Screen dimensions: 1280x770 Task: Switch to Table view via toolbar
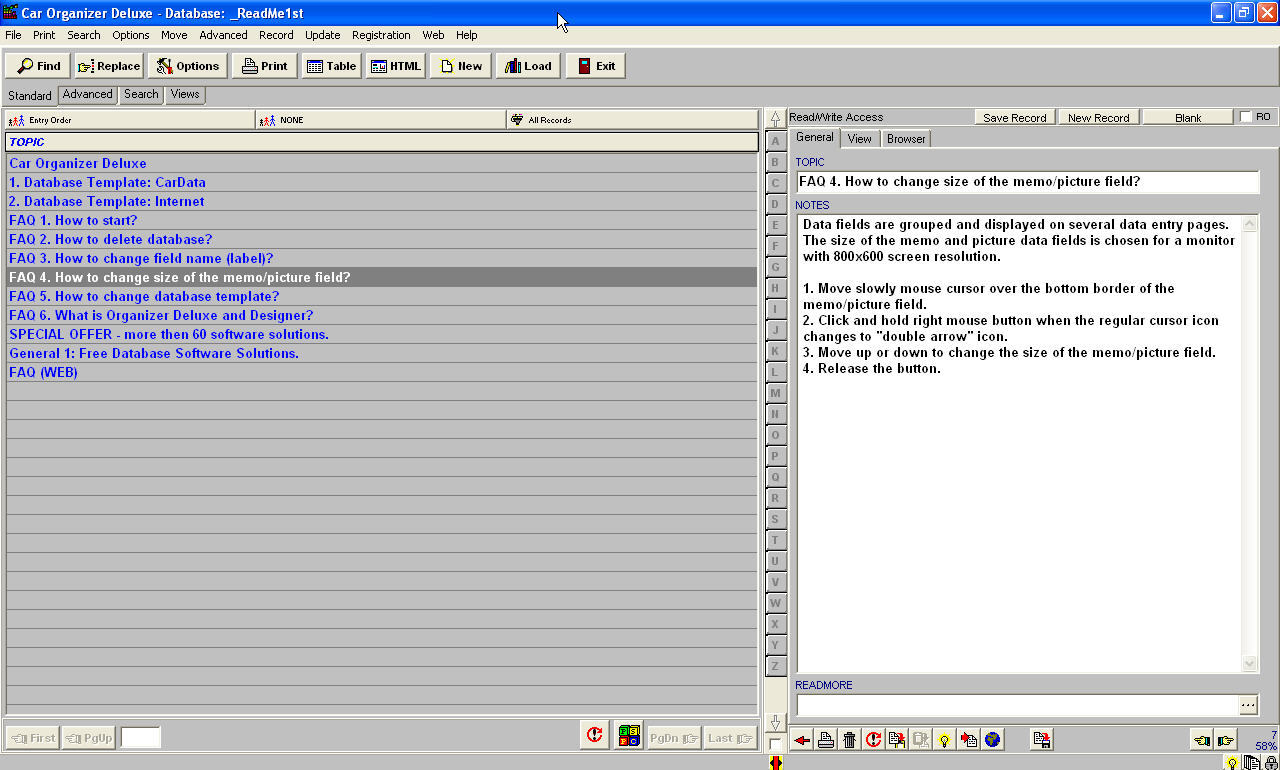(x=331, y=66)
